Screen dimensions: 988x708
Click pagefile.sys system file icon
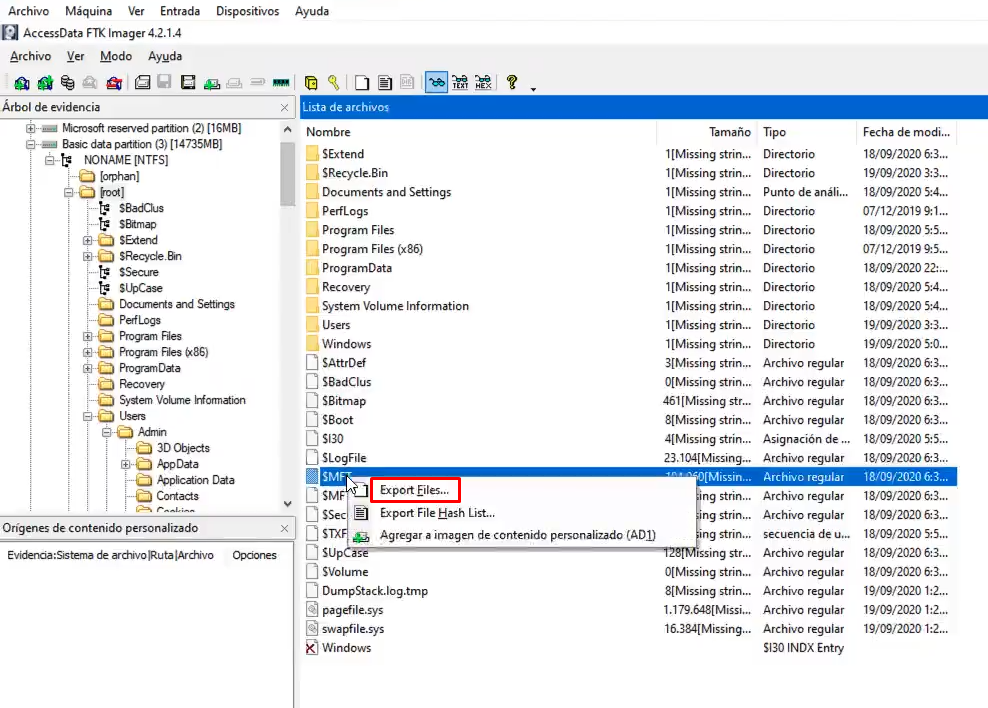[x=312, y=609]
